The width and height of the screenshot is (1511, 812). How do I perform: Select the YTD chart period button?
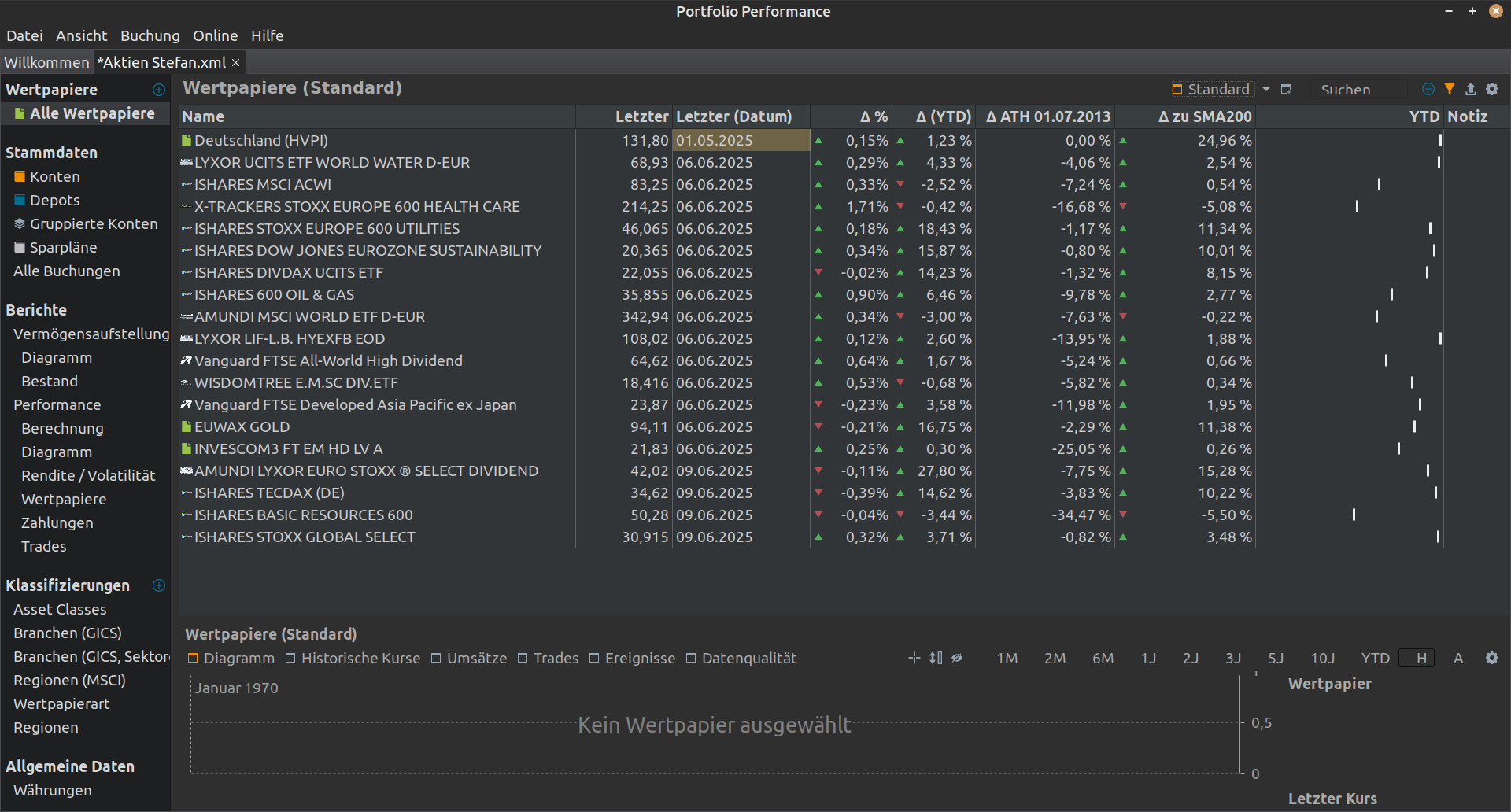[x=1376, y=658]
